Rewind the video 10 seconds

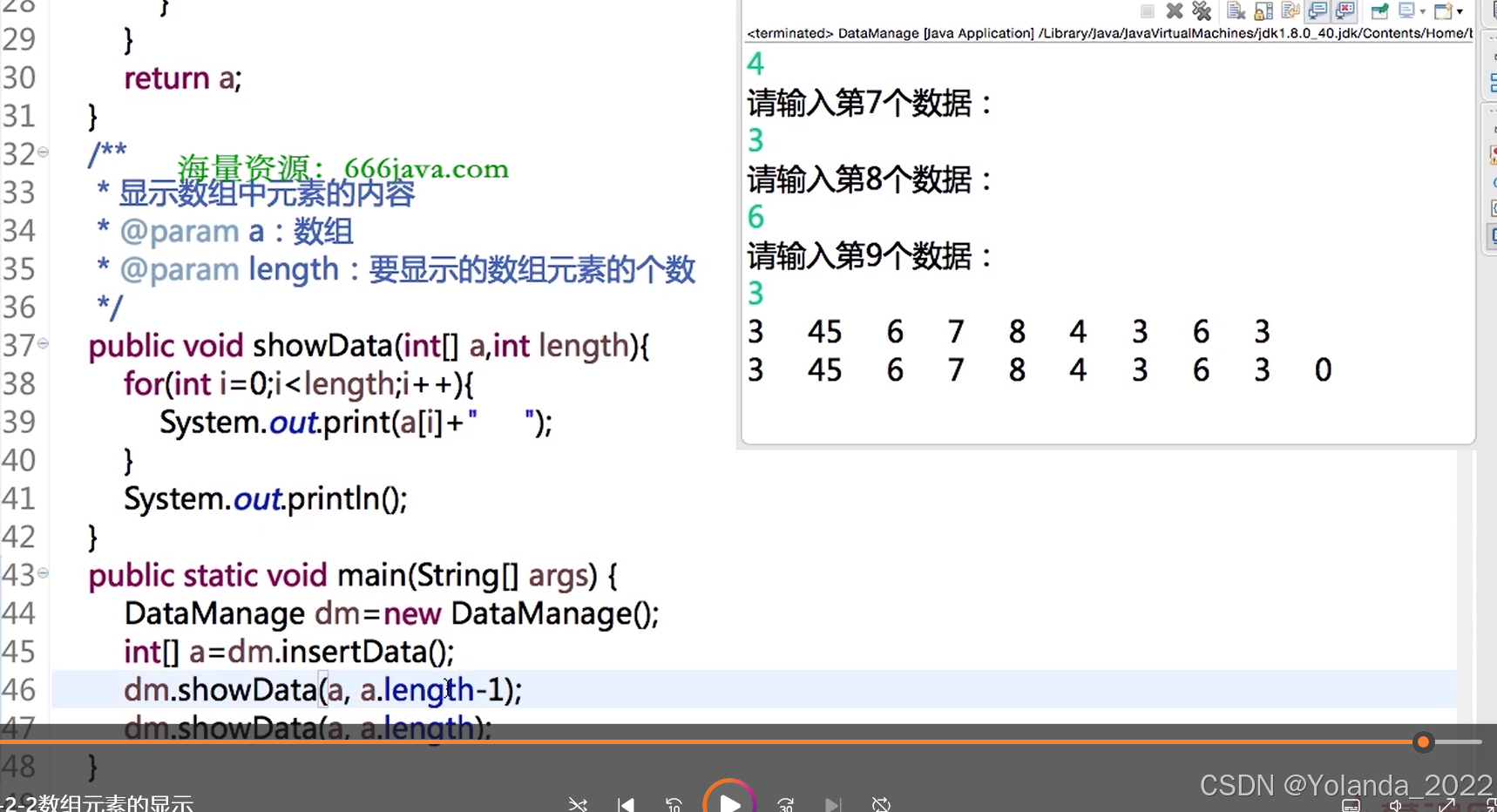tap(674, 804)
